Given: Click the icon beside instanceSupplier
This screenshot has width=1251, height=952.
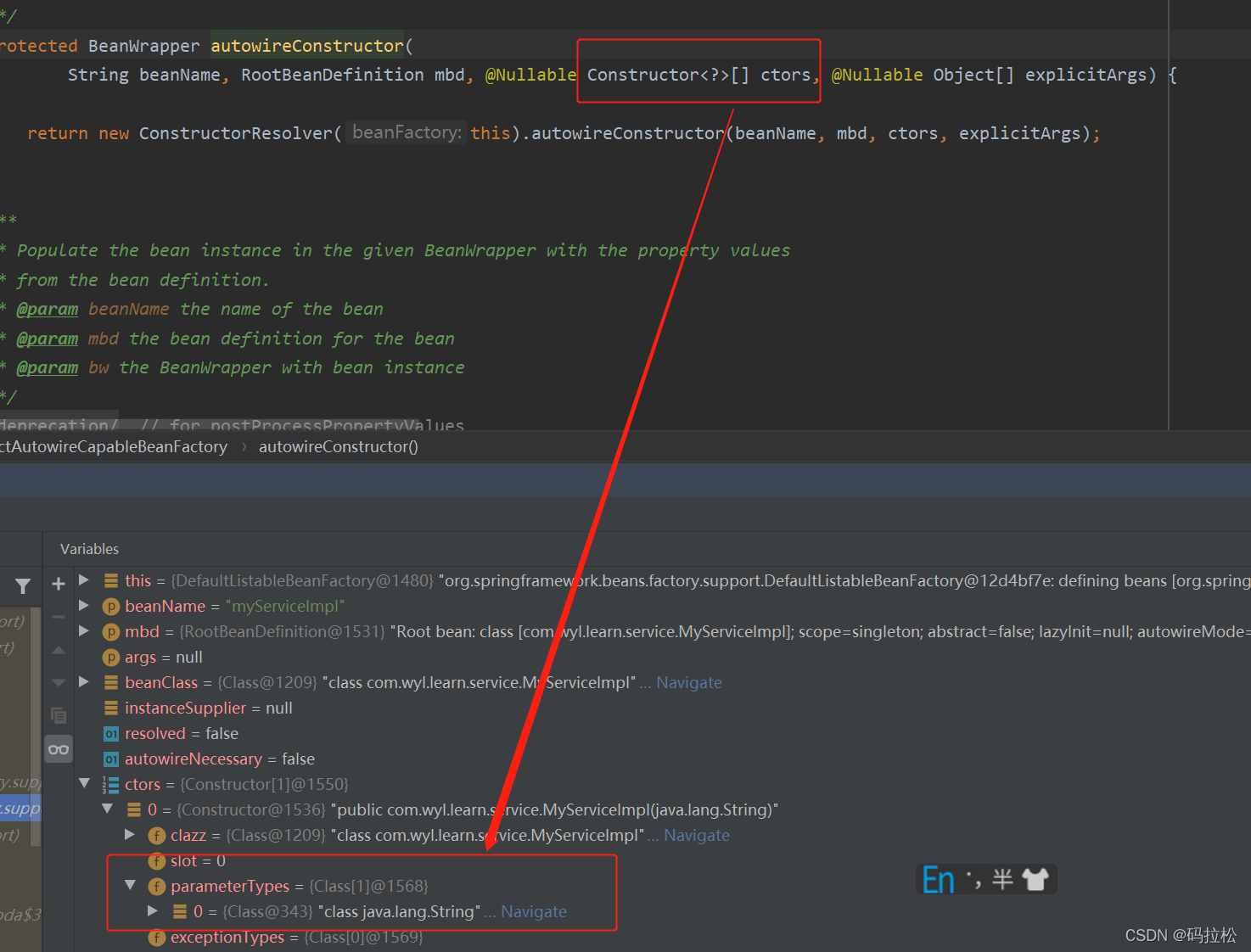Looking at the screenshot, I should (111, 708).
